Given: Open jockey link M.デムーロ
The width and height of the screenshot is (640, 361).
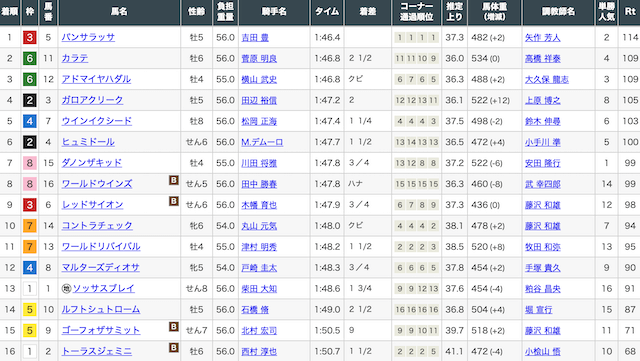Looking at the screenshot, I should [262, 142].
